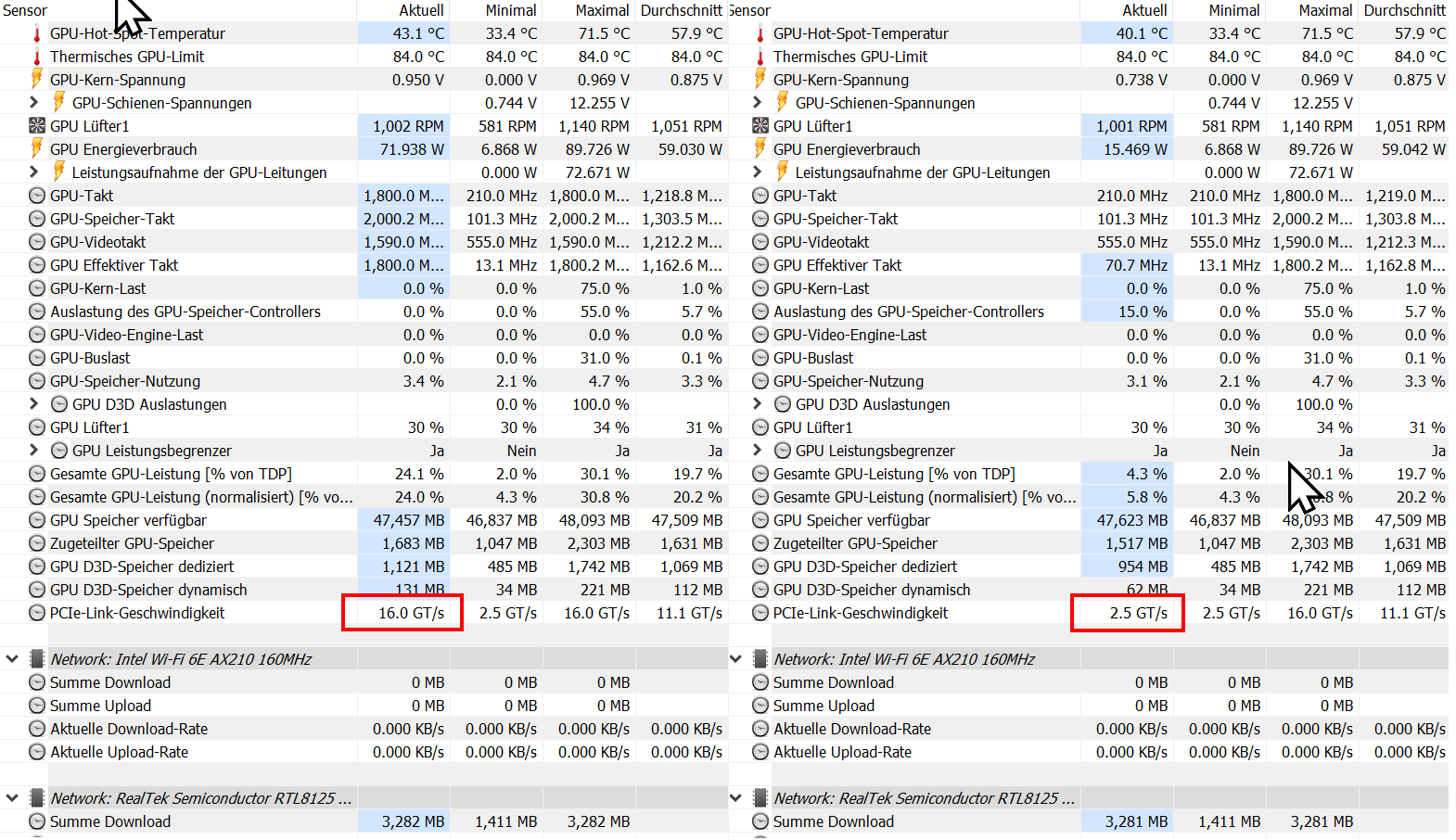Select the '3.4 %' GPU-Speicher-Nutzung value
Image resolution: width=1456 pixels, height=840 pixels.
coord(424,381)
